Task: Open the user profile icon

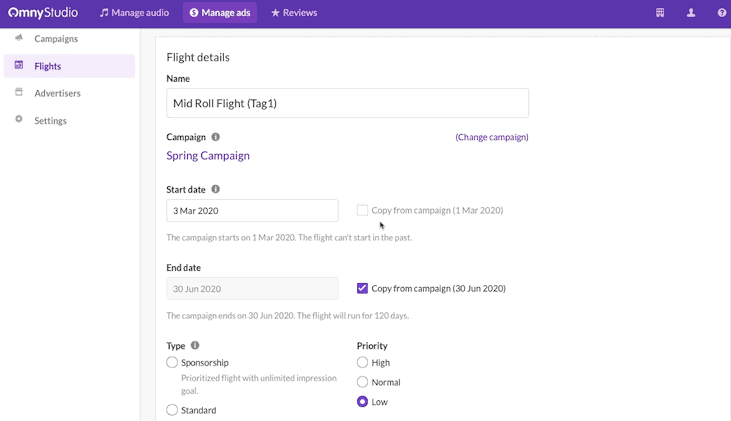Action: click(x=691, y=13)
